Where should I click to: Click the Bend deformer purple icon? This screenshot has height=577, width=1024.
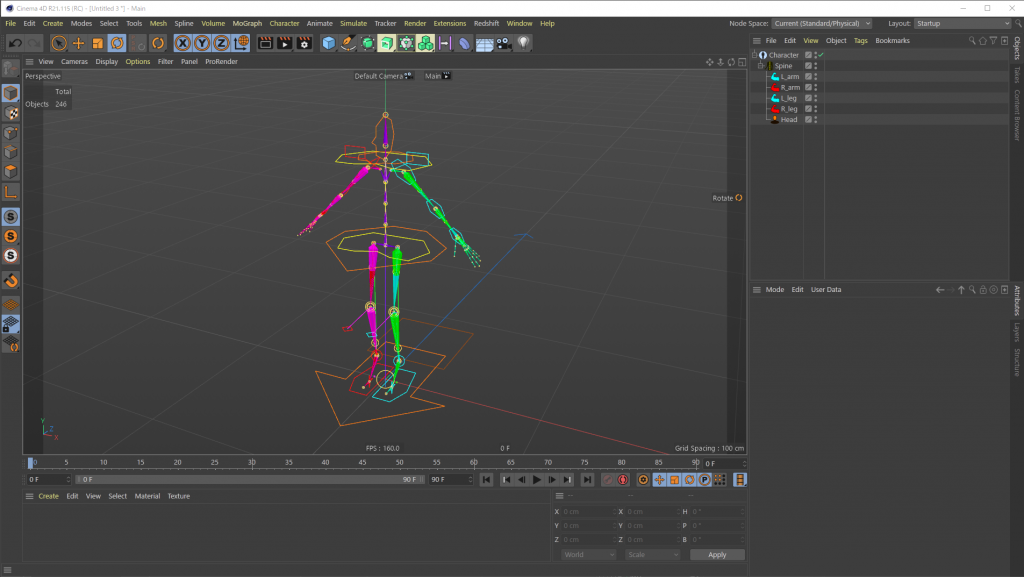tap(464, 43)
